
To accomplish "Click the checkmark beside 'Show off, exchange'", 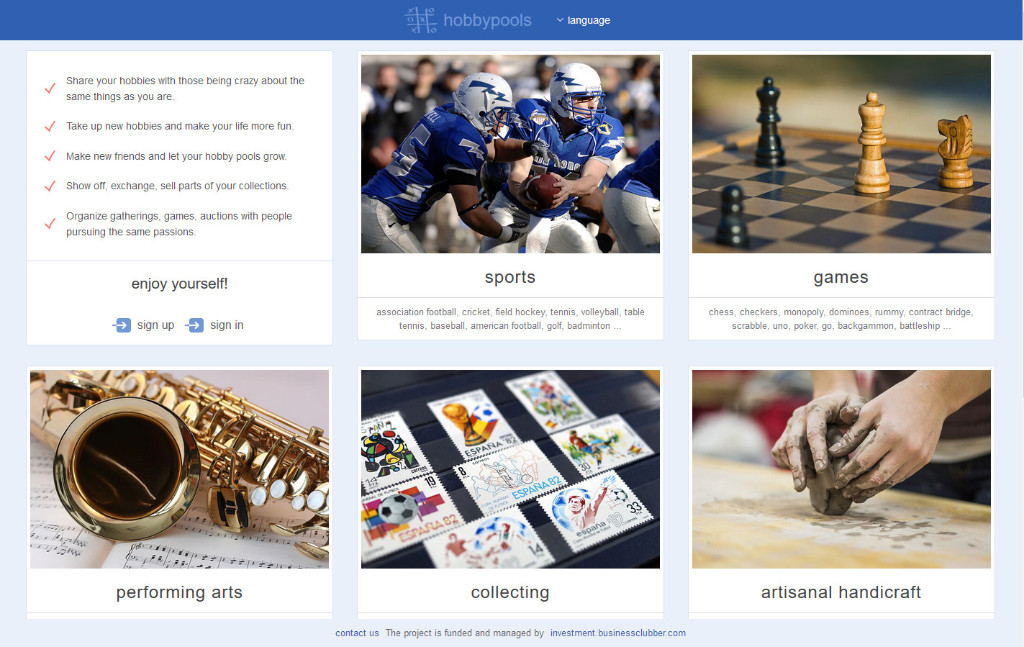I will 50,186.
